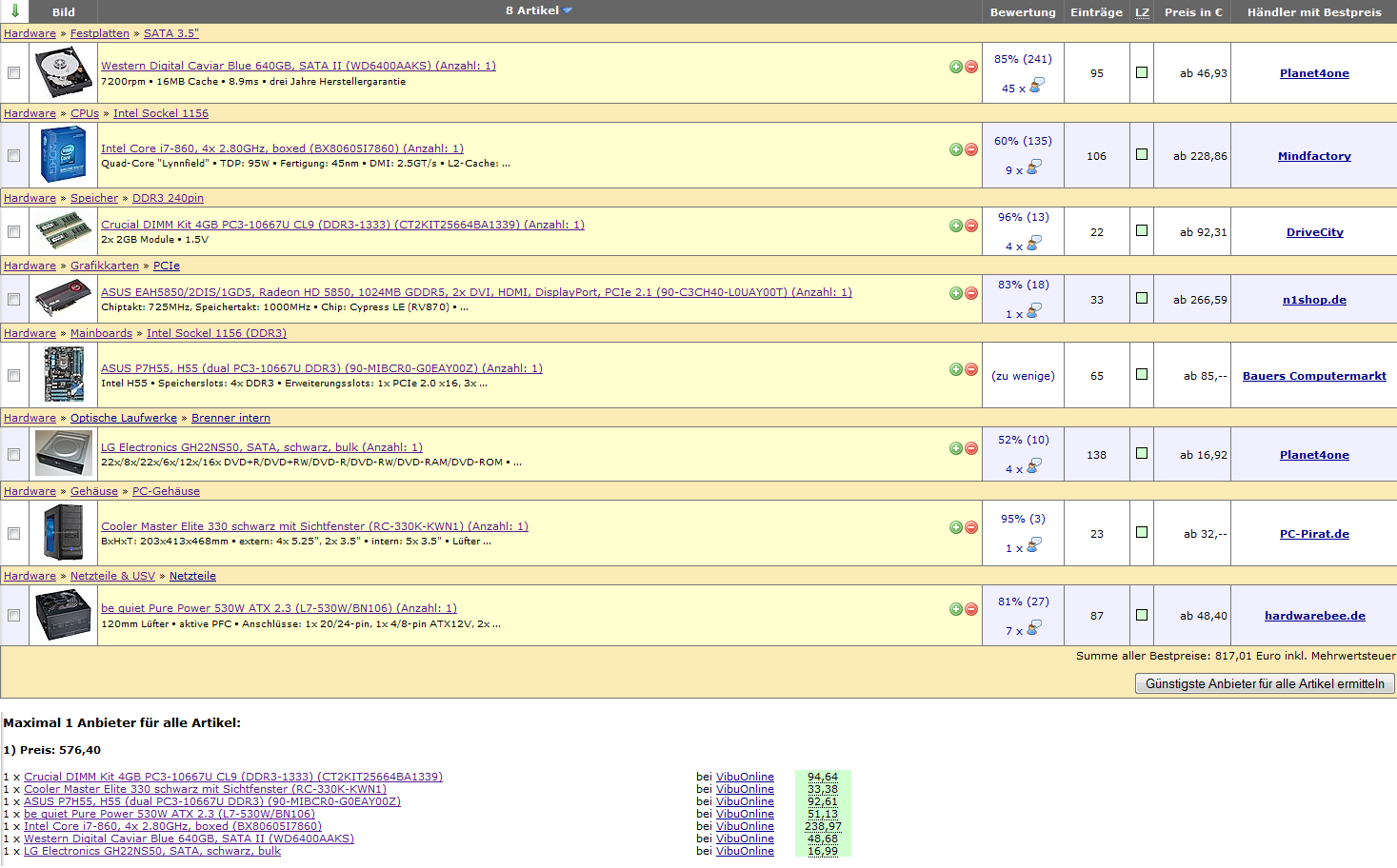This screenshot has height=868, width=1397.
Task: Click the Western Digital hard drive thumbnail
Action: pyautogui.click(x=64, y=72)
